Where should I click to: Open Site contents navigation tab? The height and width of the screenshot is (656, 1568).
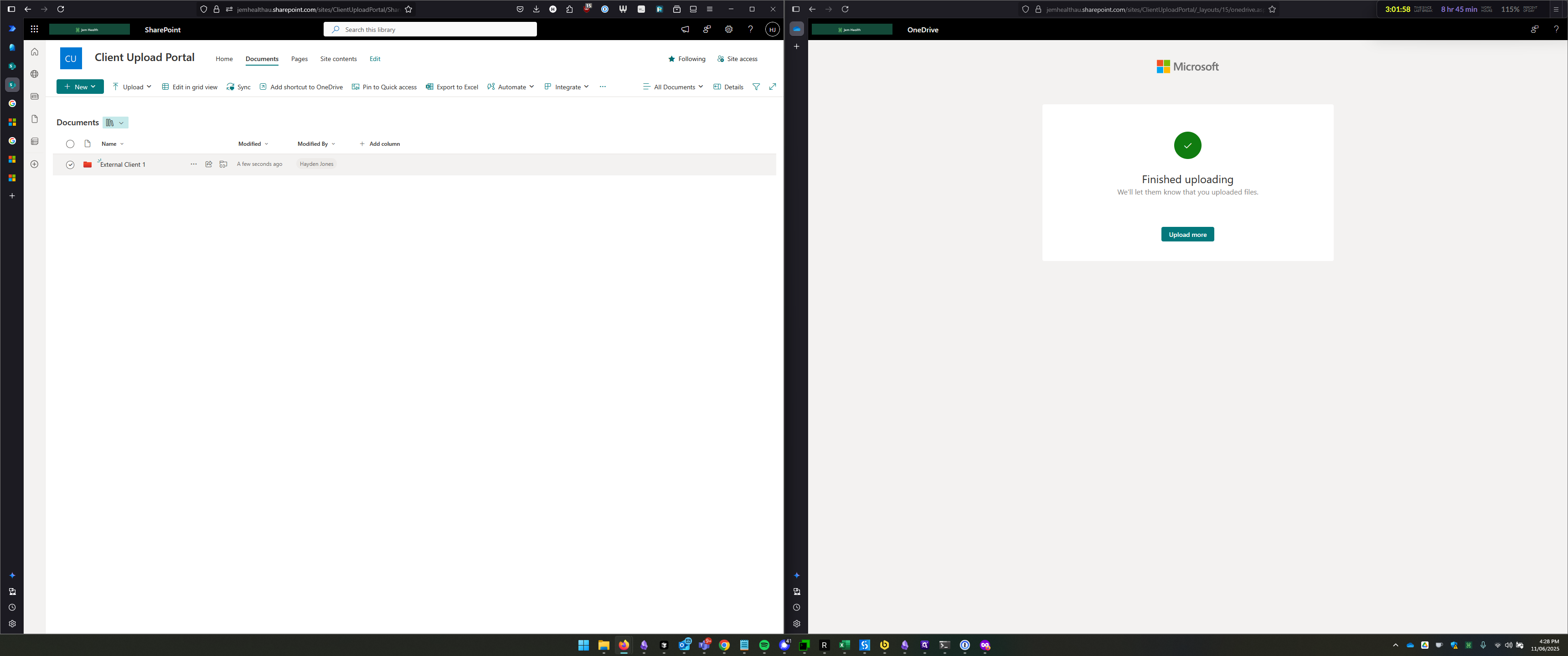338,59
